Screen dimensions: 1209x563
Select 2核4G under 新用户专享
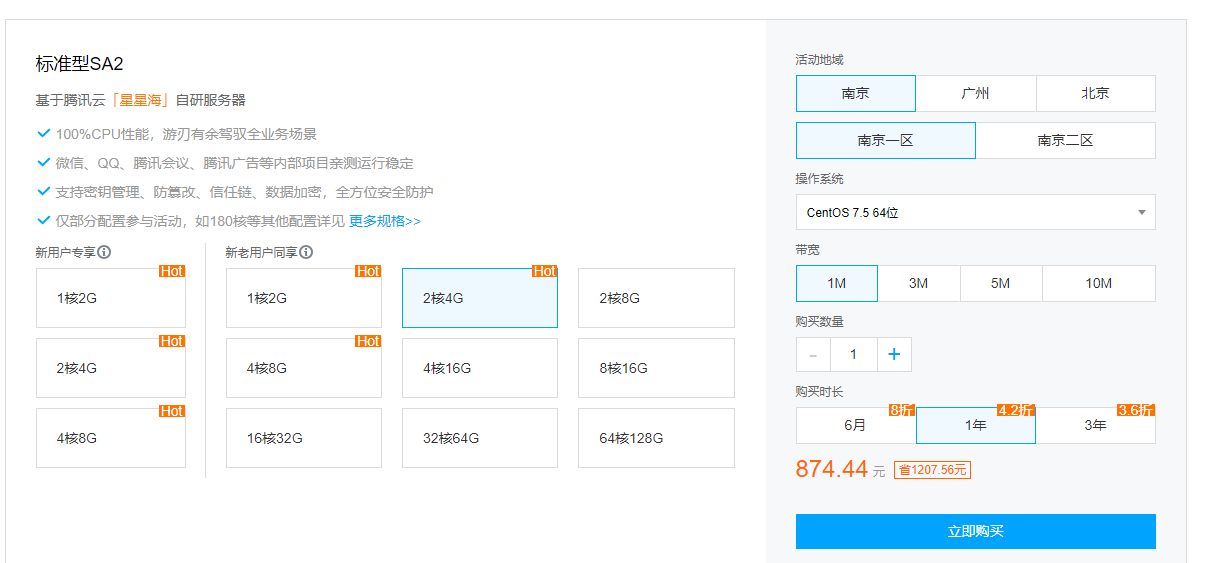pos(111,368)
